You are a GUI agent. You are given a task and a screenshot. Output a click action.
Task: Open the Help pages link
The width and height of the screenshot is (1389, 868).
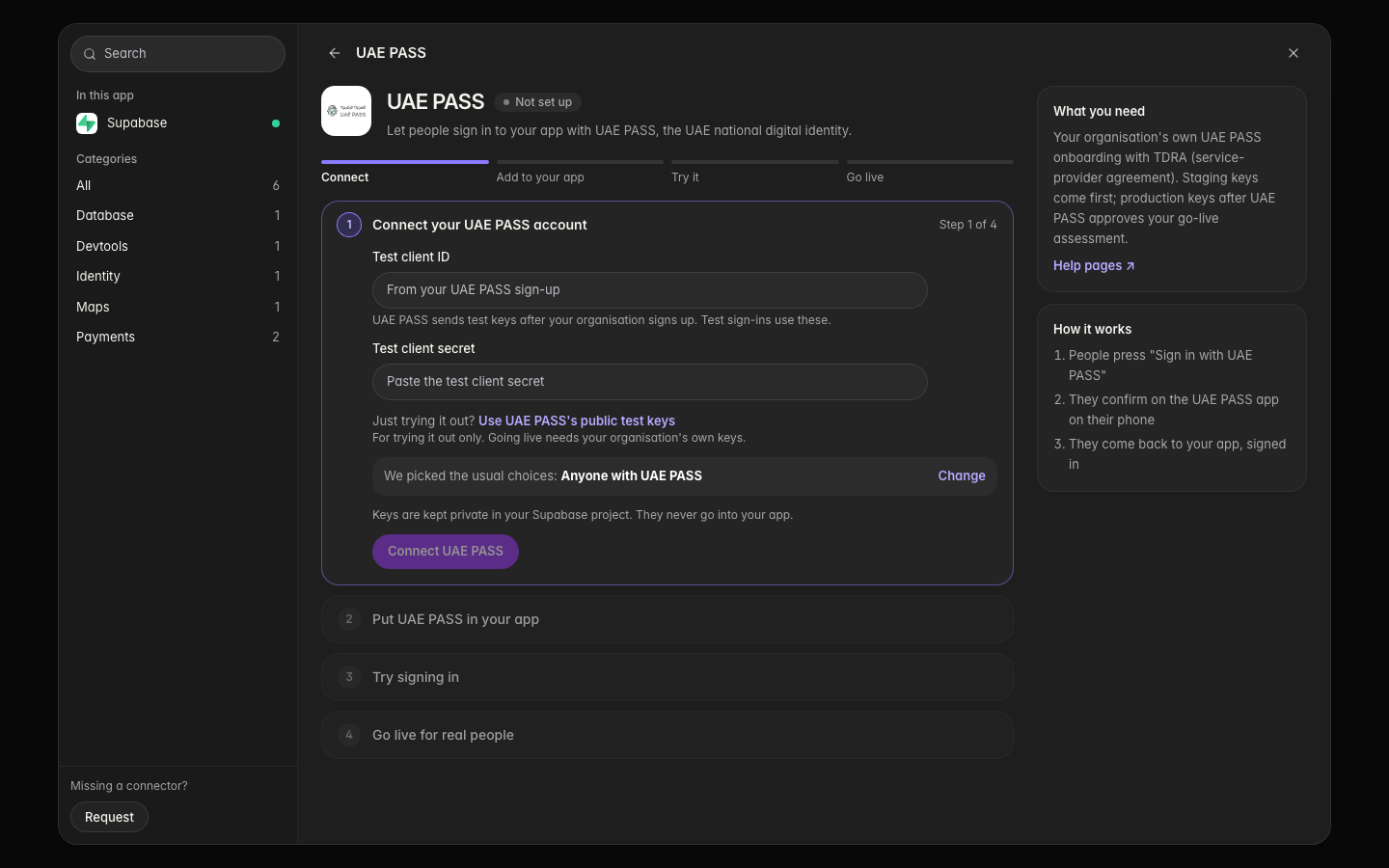point(1094,265)
